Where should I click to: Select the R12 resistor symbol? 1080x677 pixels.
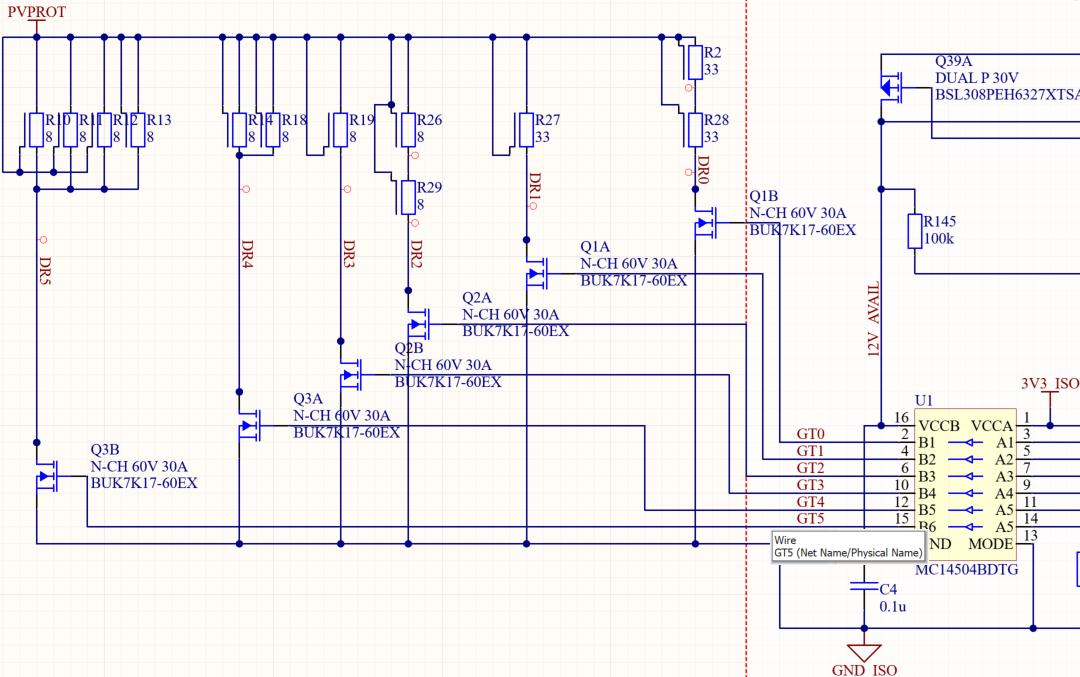tap(104, 130)
